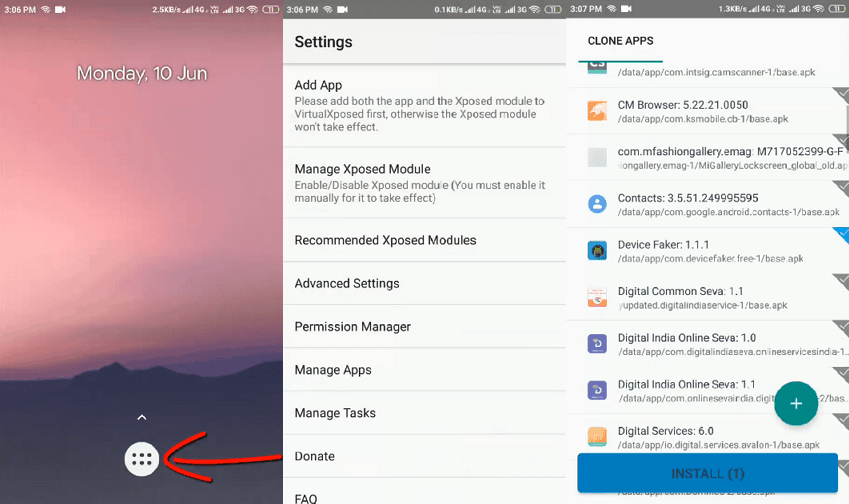Toggle selection mark for Digital Common Seva
849x504 pixels.
842,281
